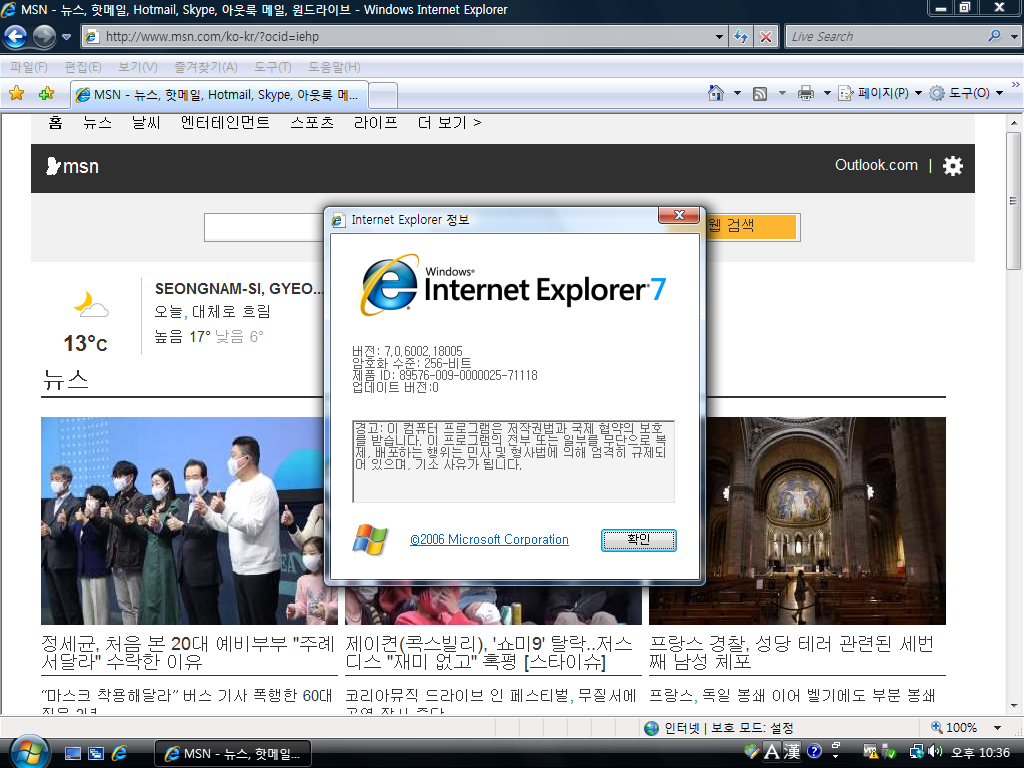Click the page vertical scrollbar thumb
The image size is (1024, 768).
pyautogui.click(x=1013, y=201)
